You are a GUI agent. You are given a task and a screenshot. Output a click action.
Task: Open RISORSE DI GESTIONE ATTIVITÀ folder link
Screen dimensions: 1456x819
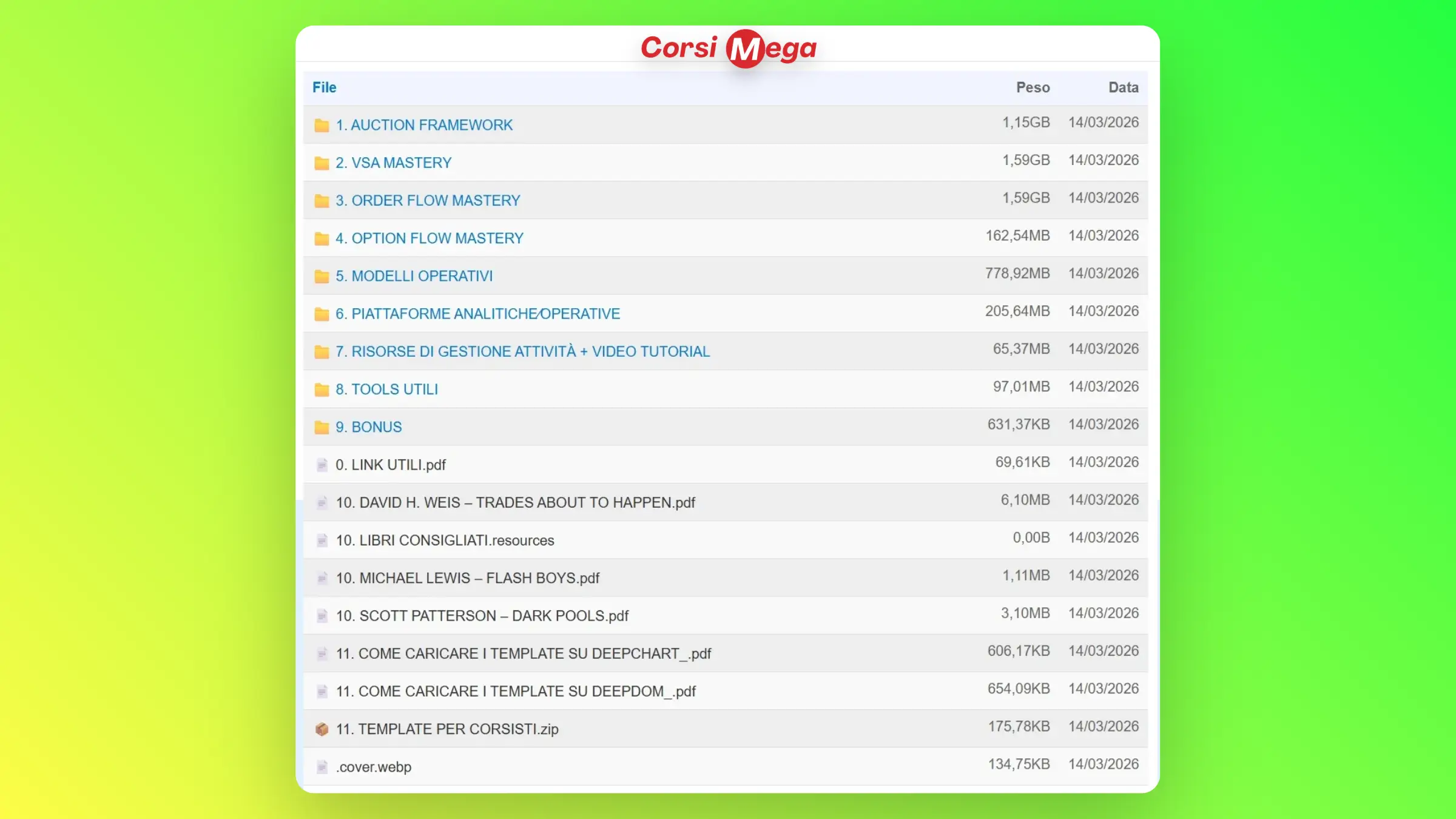522,352
